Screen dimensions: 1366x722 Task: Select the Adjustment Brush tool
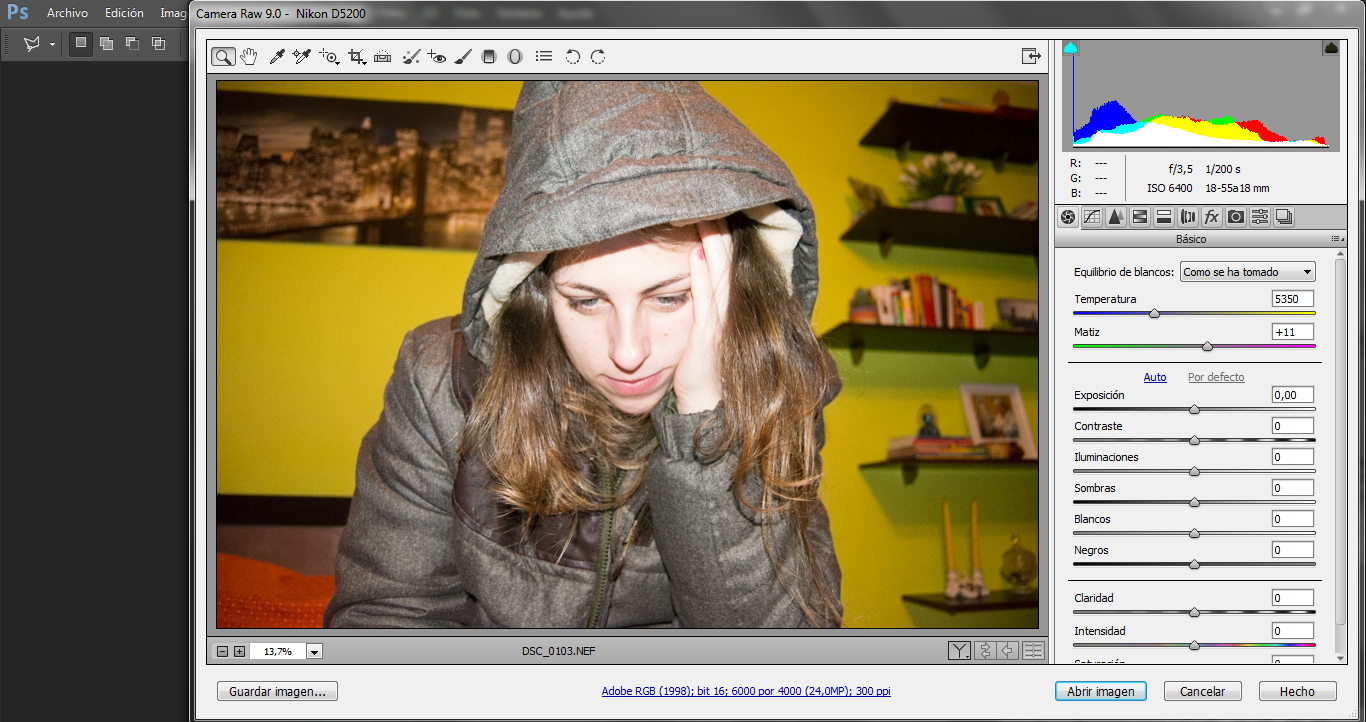click(x=462, y=57)
